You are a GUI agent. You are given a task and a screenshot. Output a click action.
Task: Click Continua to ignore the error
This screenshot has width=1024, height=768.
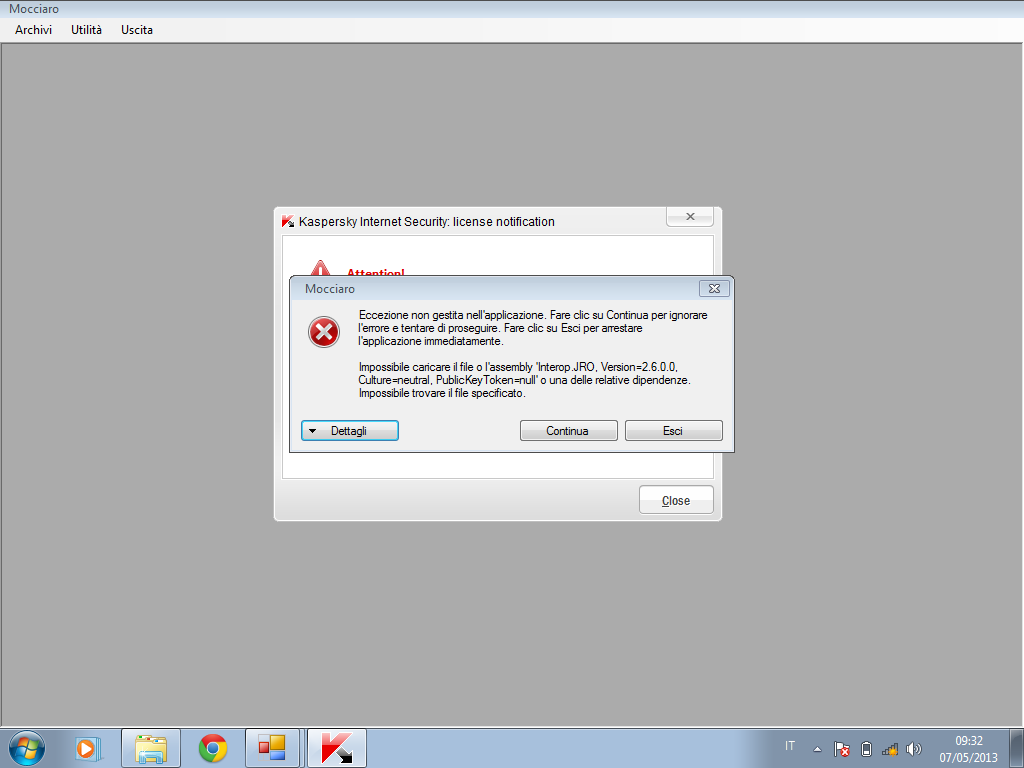(568, 431)
